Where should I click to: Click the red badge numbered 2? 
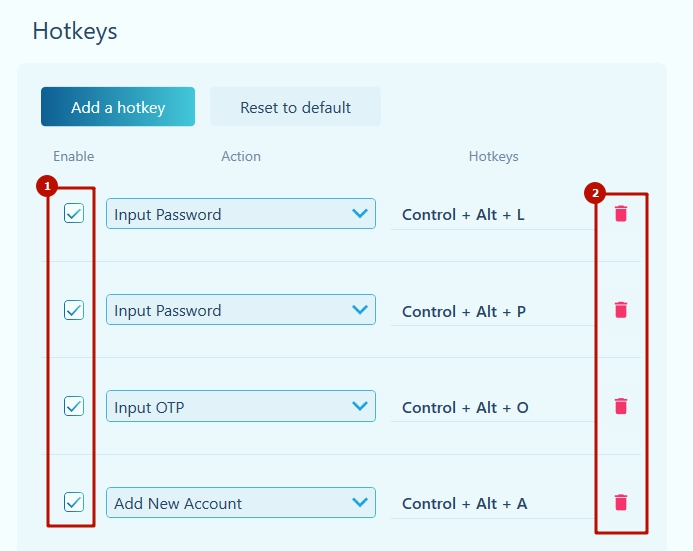click(x=595, y=192)
